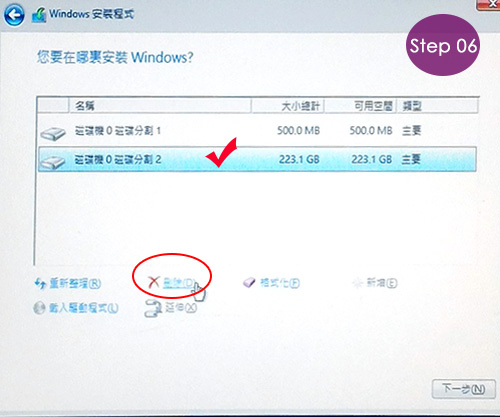Click the load driver disc icon
500x417 pixels.
[x=39, y=308]
